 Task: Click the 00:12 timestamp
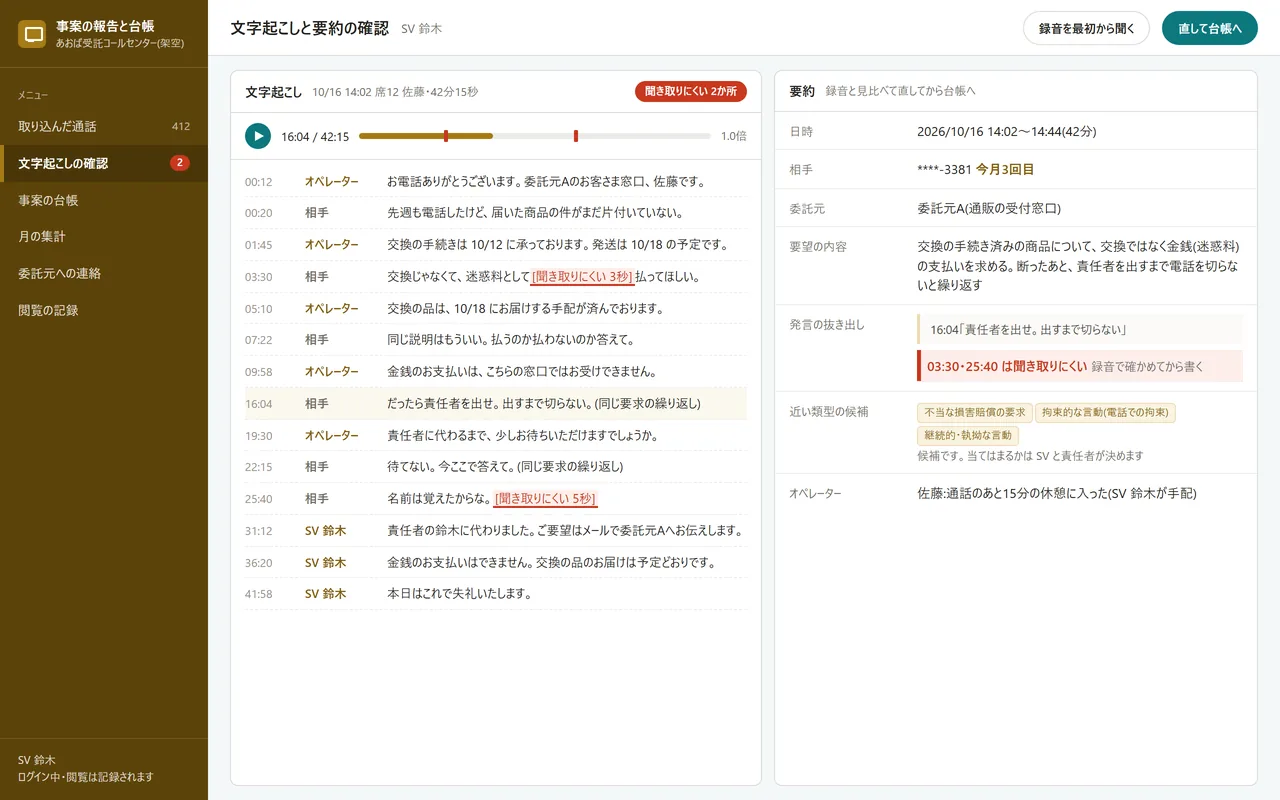pyautogui.click(x=259, y=182)
